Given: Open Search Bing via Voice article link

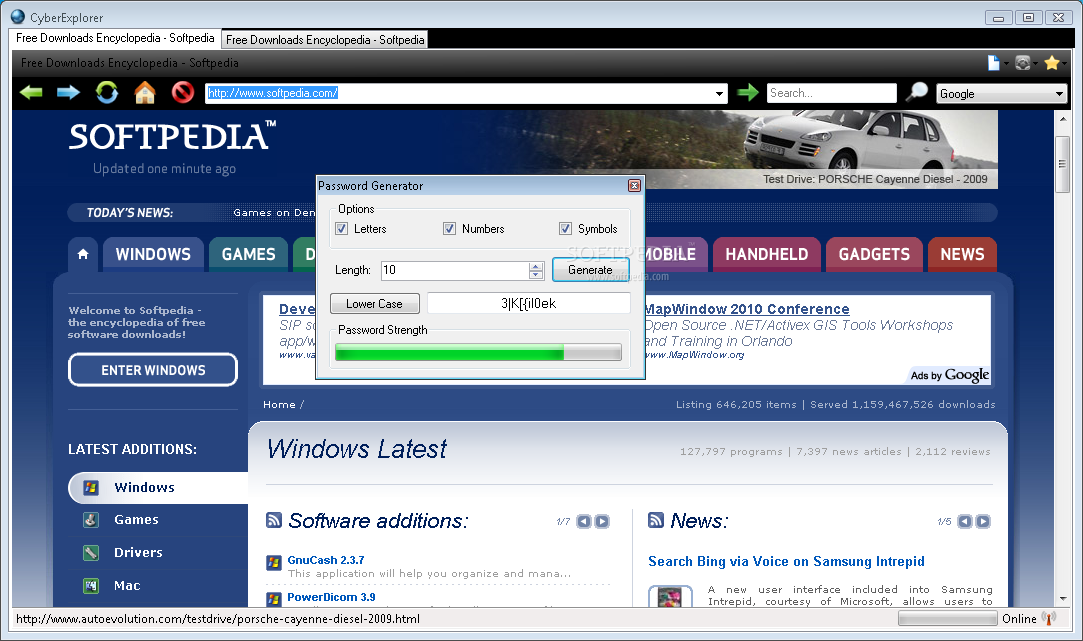Looking at the screenshot, I should pos(786,562).
